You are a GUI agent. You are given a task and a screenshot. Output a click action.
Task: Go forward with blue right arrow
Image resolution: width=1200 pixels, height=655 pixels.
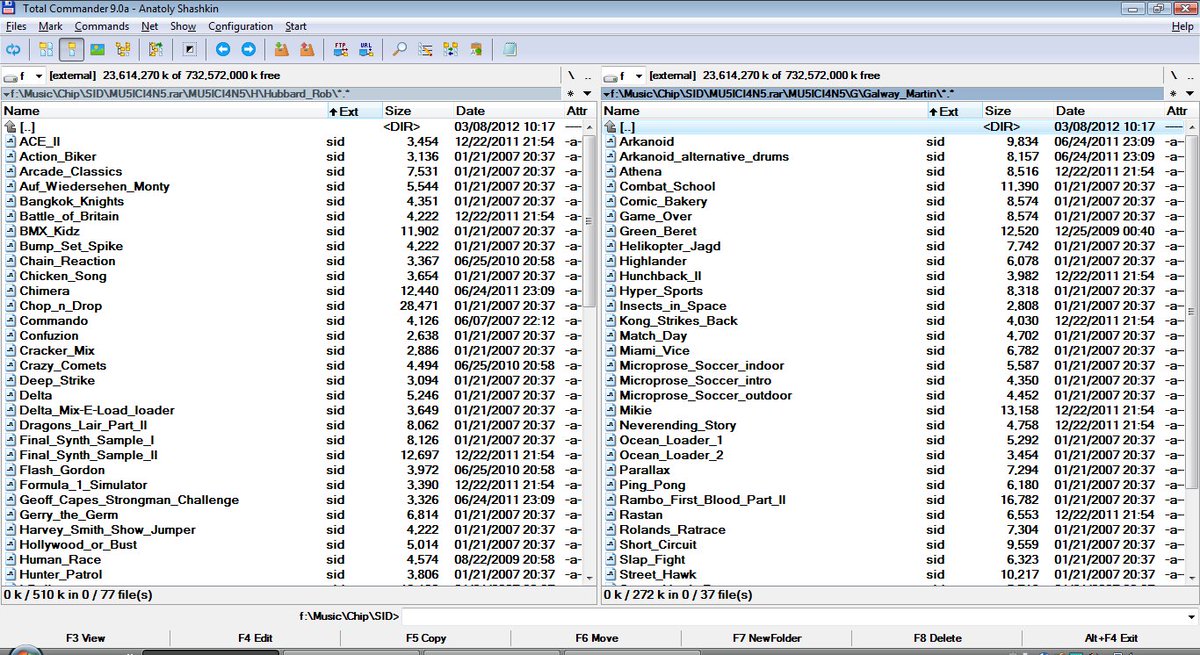coord(248,49)
